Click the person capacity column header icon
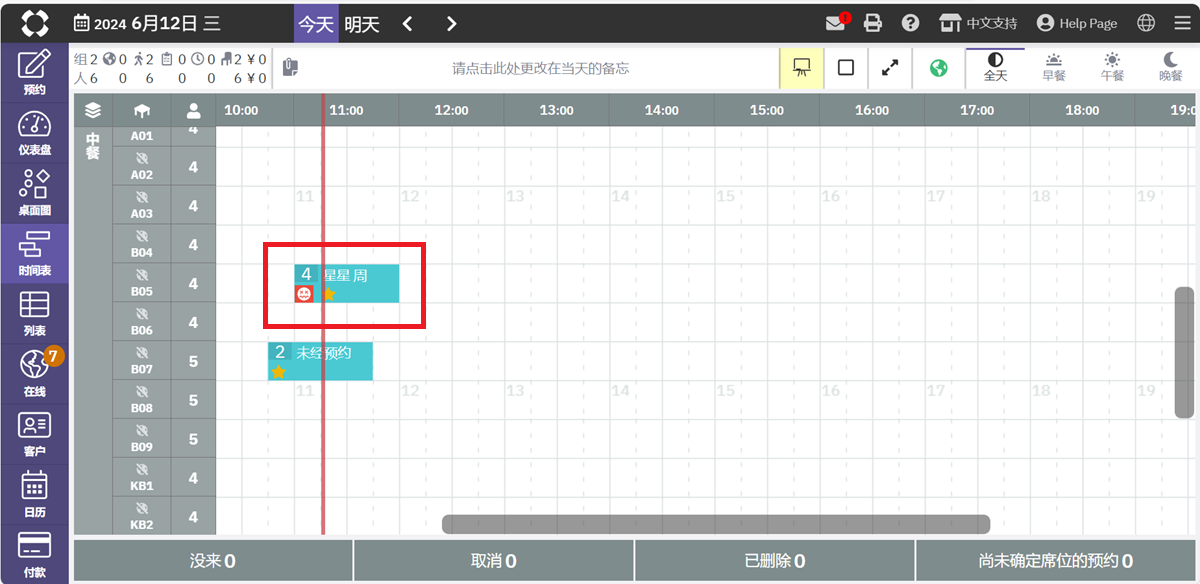Image resolution: width=1200 pixels, height=584 pixels. tap(193, 110)
